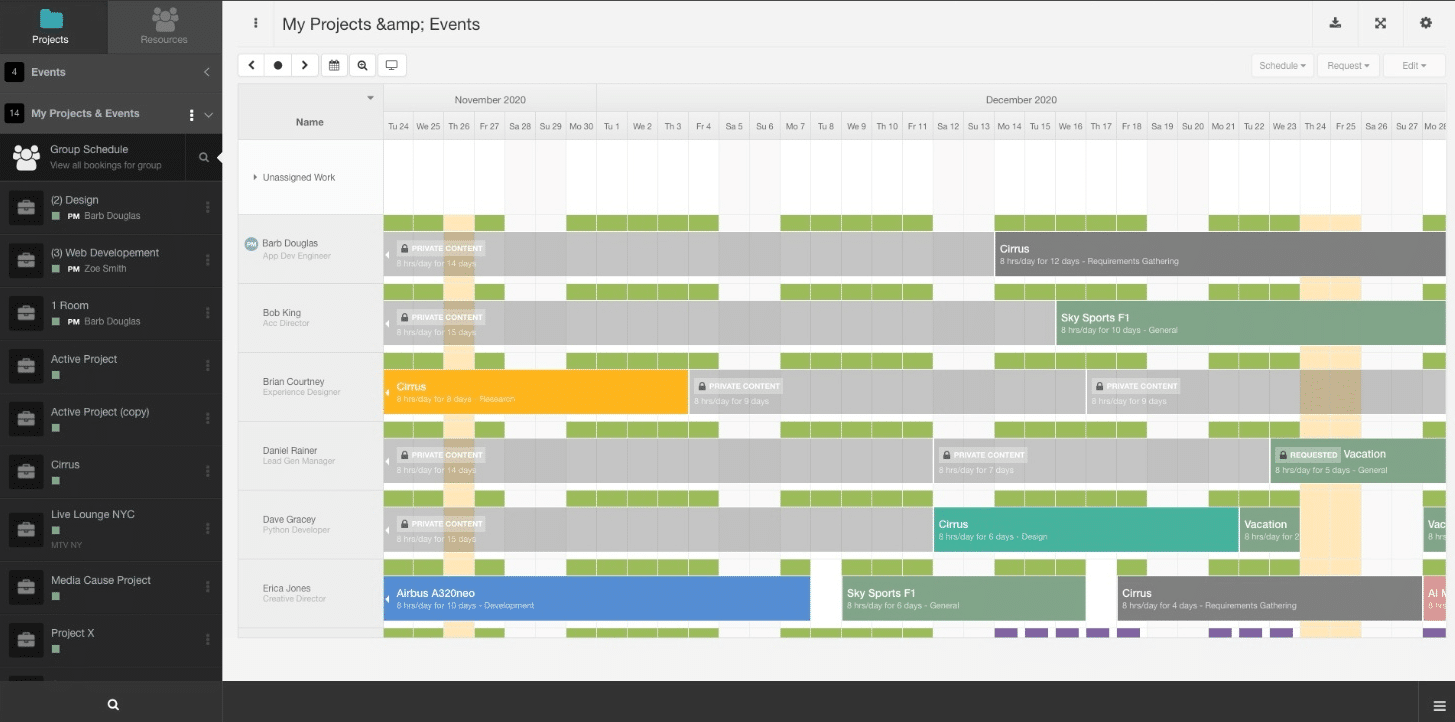This screenshot has height=722, width=1455.
Task: Click the download export icon top right
Action: click(x=1335, y=22)
